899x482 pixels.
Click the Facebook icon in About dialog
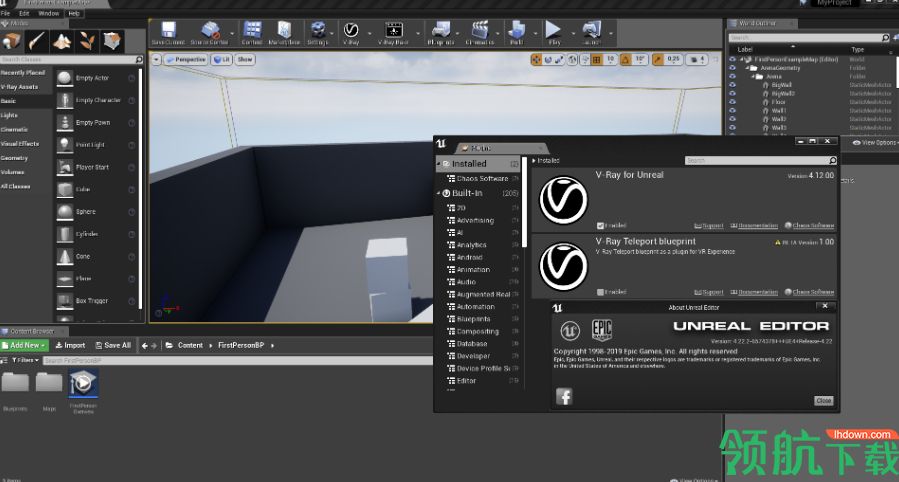click(x=564, y=396)
